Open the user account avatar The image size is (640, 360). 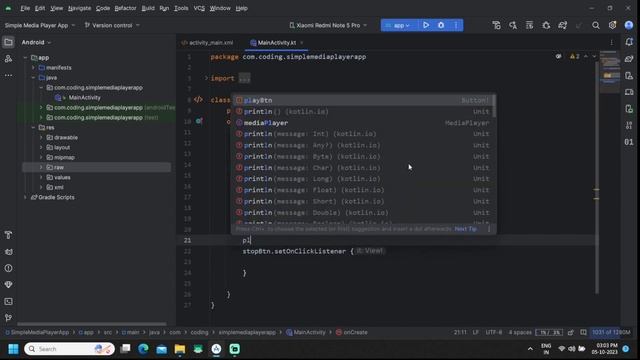[629, 25]
